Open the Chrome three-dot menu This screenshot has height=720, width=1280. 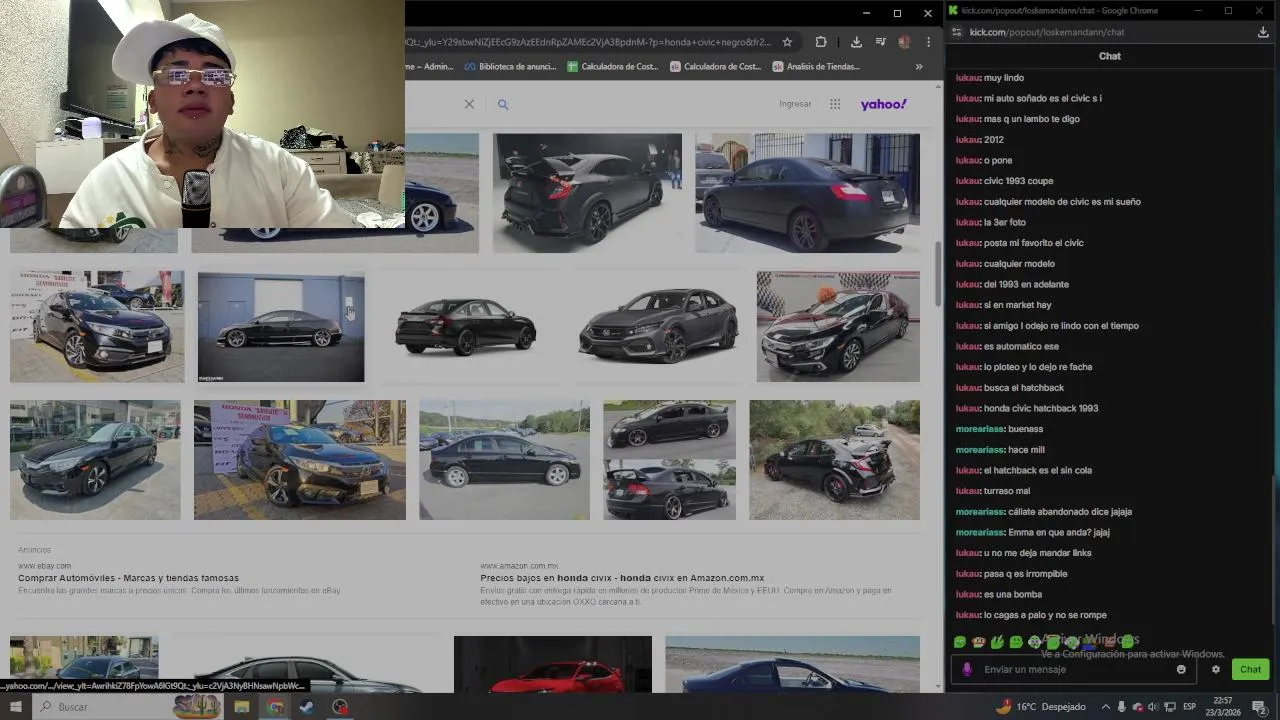(x=928, y=42)
